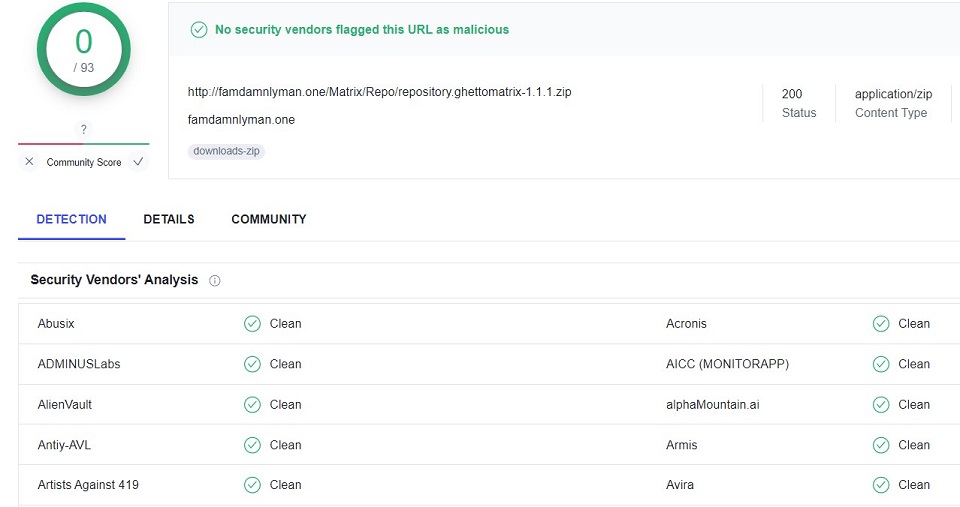Click the Clean check icon for ADMINUSLabs
The image size is (960, 507).
pos(252,364)
